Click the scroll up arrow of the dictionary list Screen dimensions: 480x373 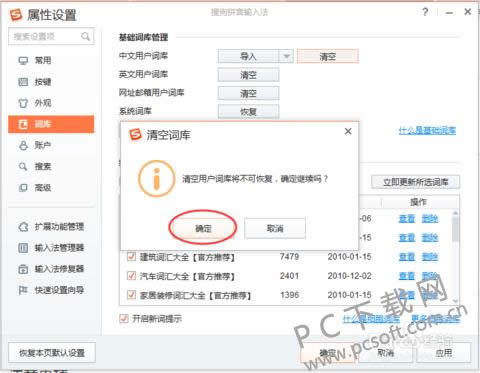click(455, 213)
